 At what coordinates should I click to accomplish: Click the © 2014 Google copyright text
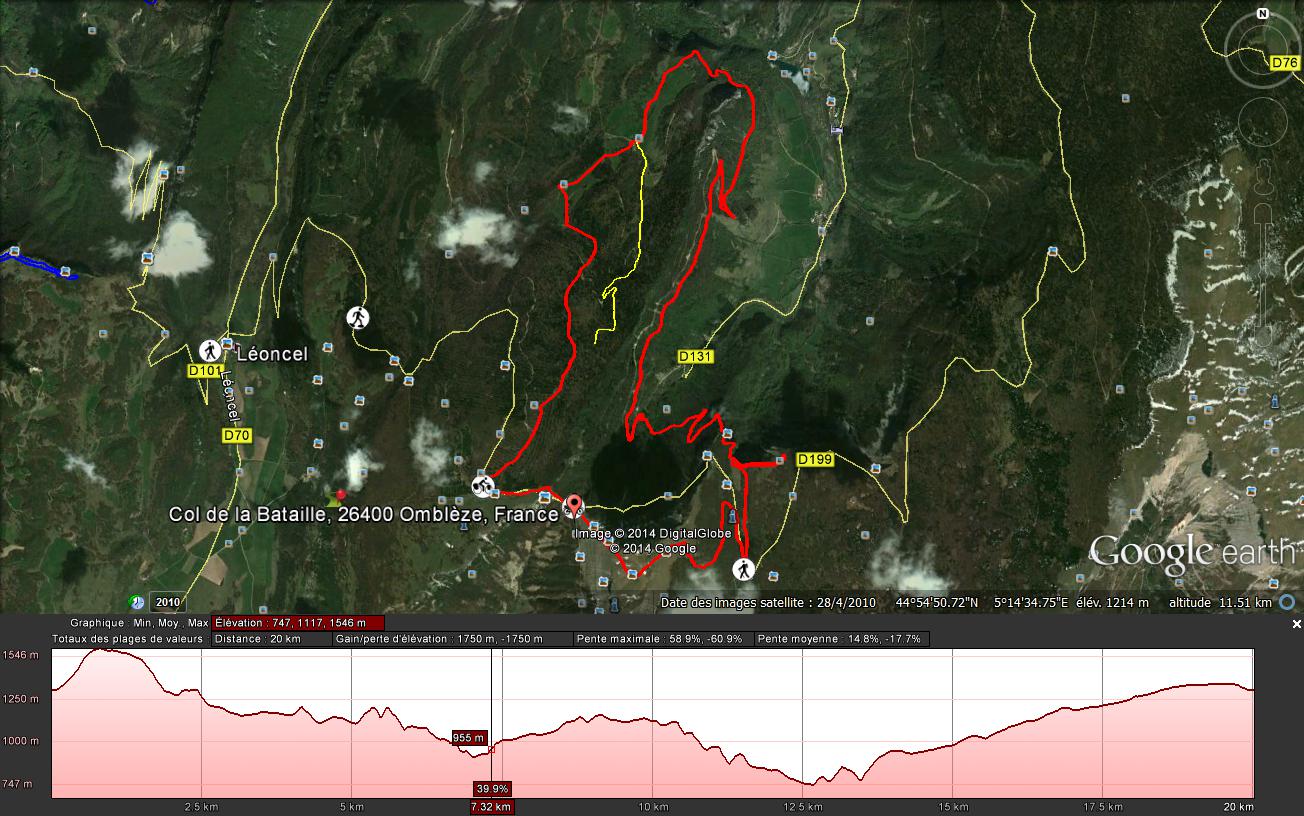653,548
